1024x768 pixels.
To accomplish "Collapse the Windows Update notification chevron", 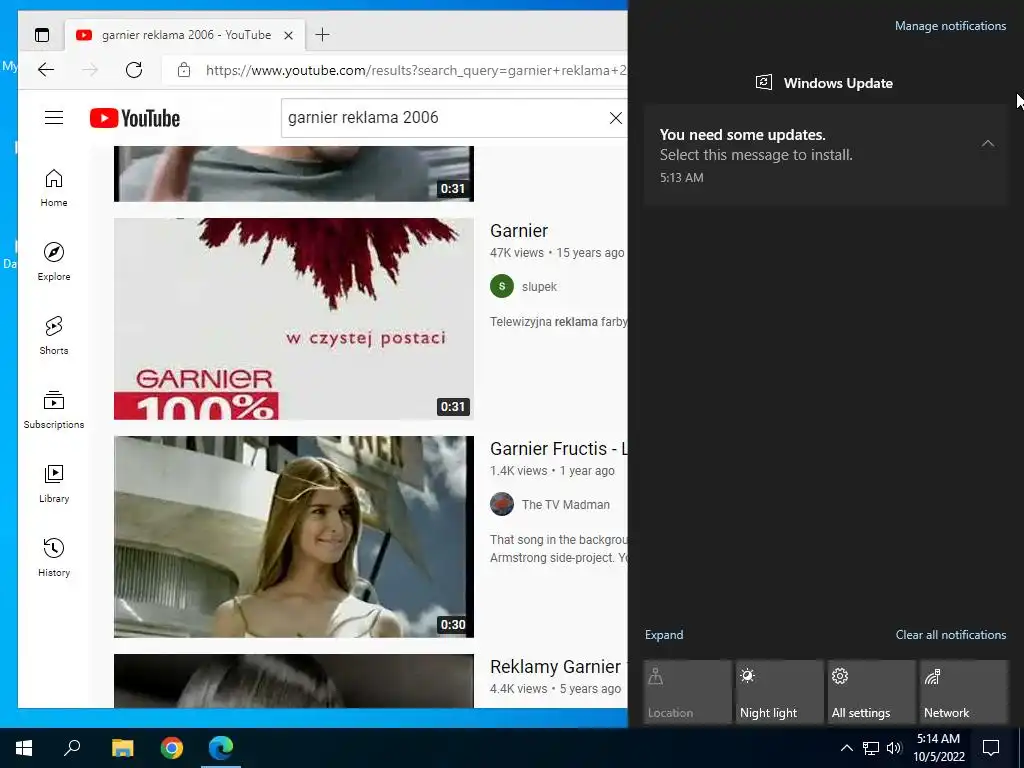I will coord(987,143).
